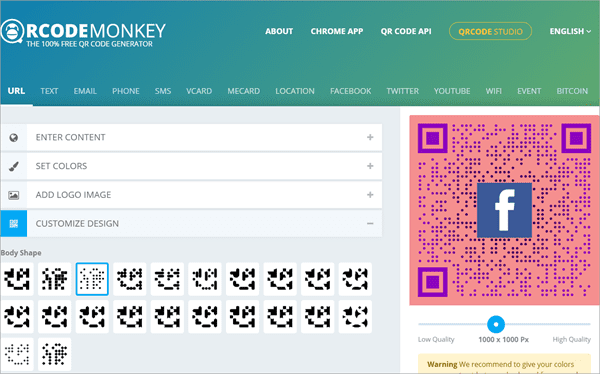
Task: Select the fifth body shape in the second row
Action: [x=167, y=317]
